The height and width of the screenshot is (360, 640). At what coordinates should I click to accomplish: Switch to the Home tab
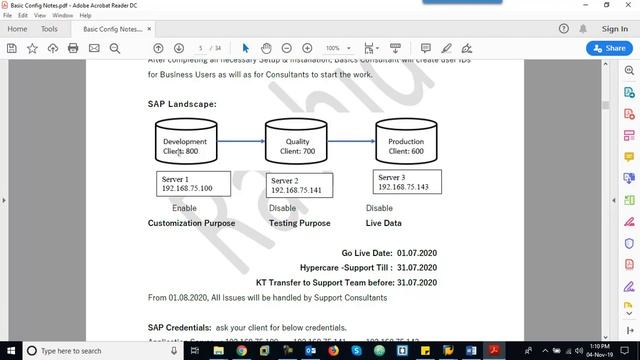coord(17,29)
